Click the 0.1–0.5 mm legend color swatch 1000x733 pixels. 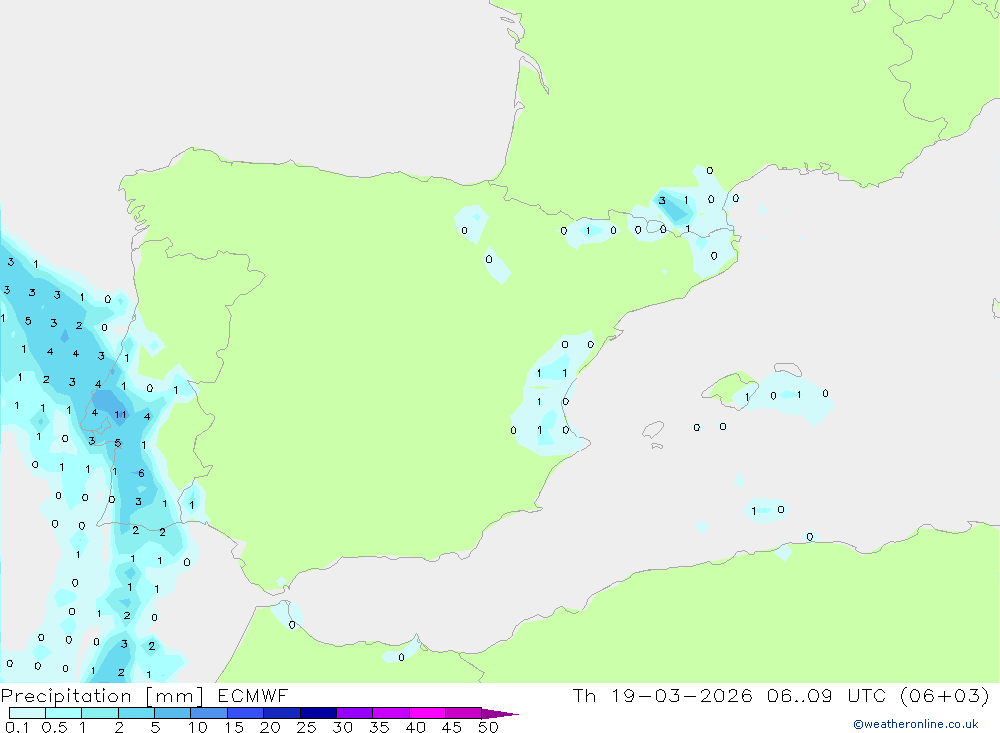[27, 713]
